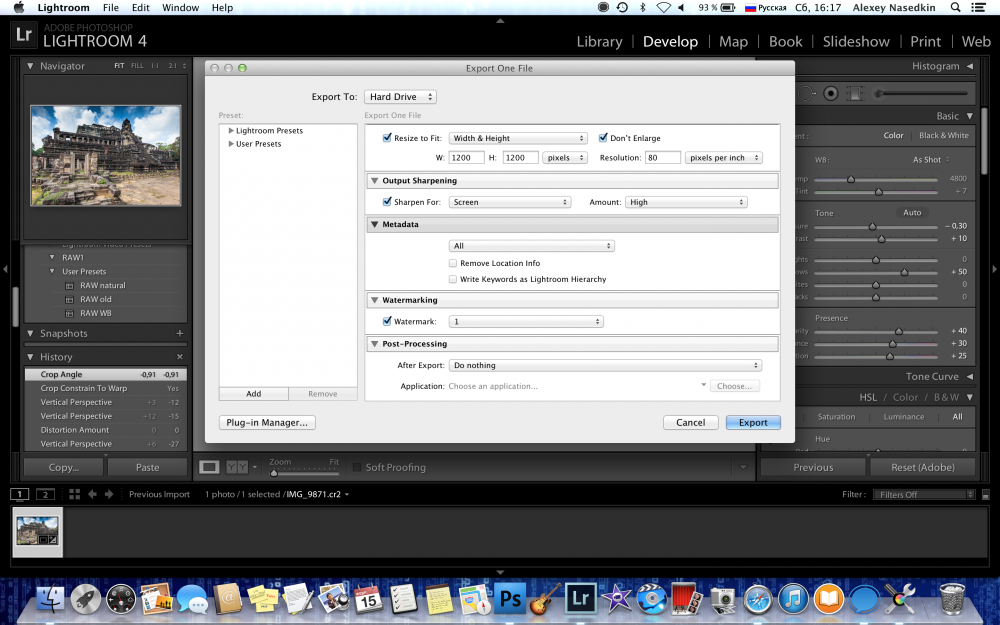This screenshot has height=625, width=1000.
Task: Expand User Presets in export dialog
Action: click(x=231, y=143)
